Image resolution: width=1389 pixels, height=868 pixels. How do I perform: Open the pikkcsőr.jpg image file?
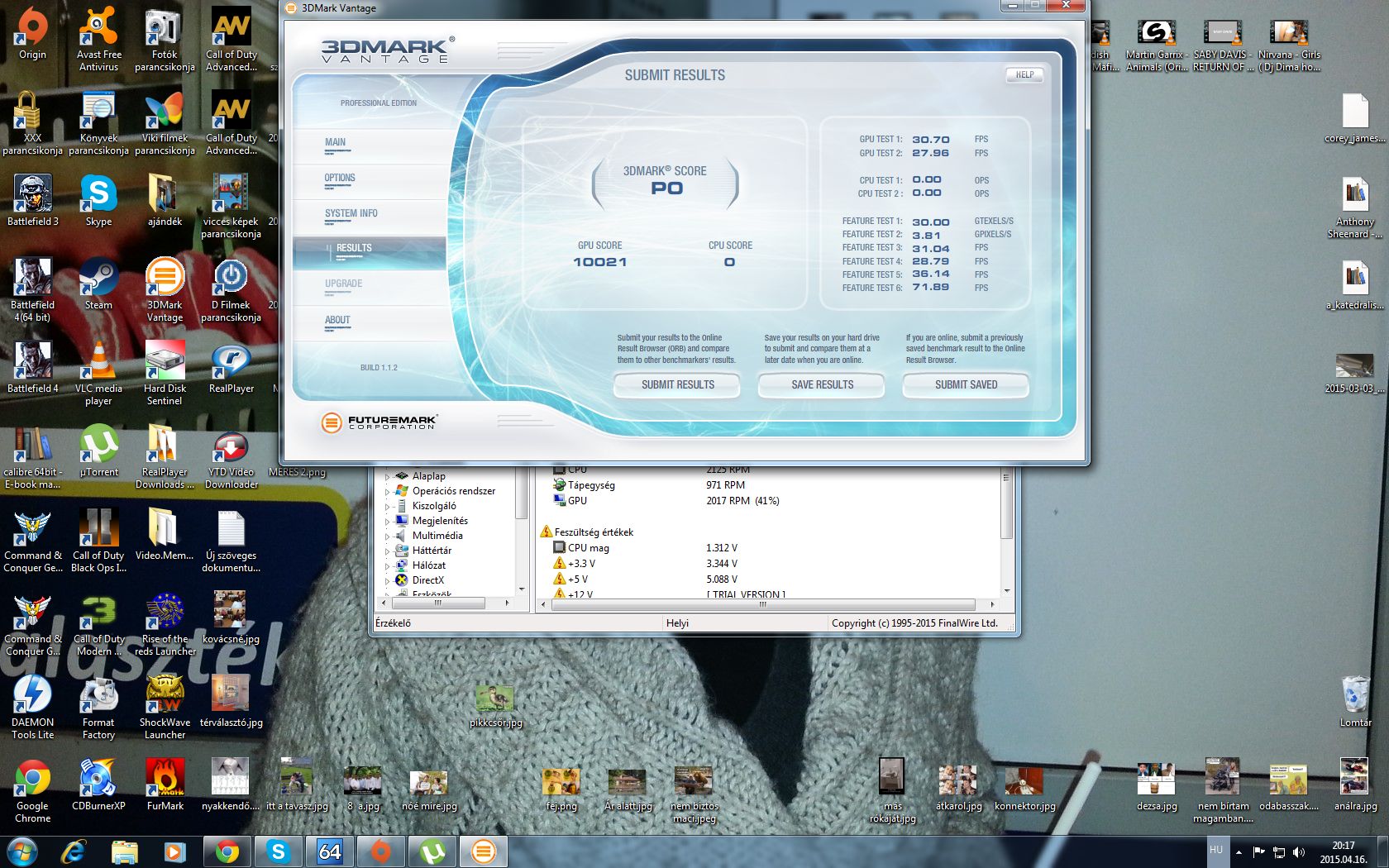[x=495, y=707]
